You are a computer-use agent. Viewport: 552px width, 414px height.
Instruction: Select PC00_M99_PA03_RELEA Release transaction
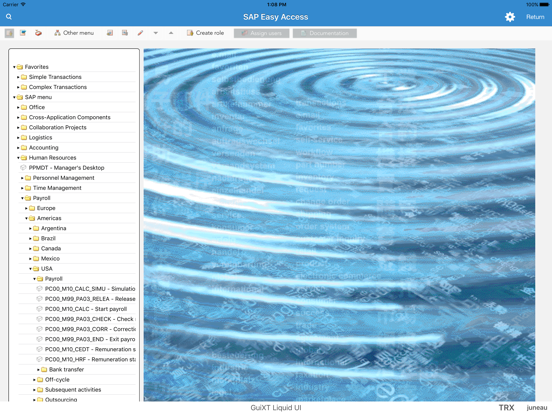[90, 299]
